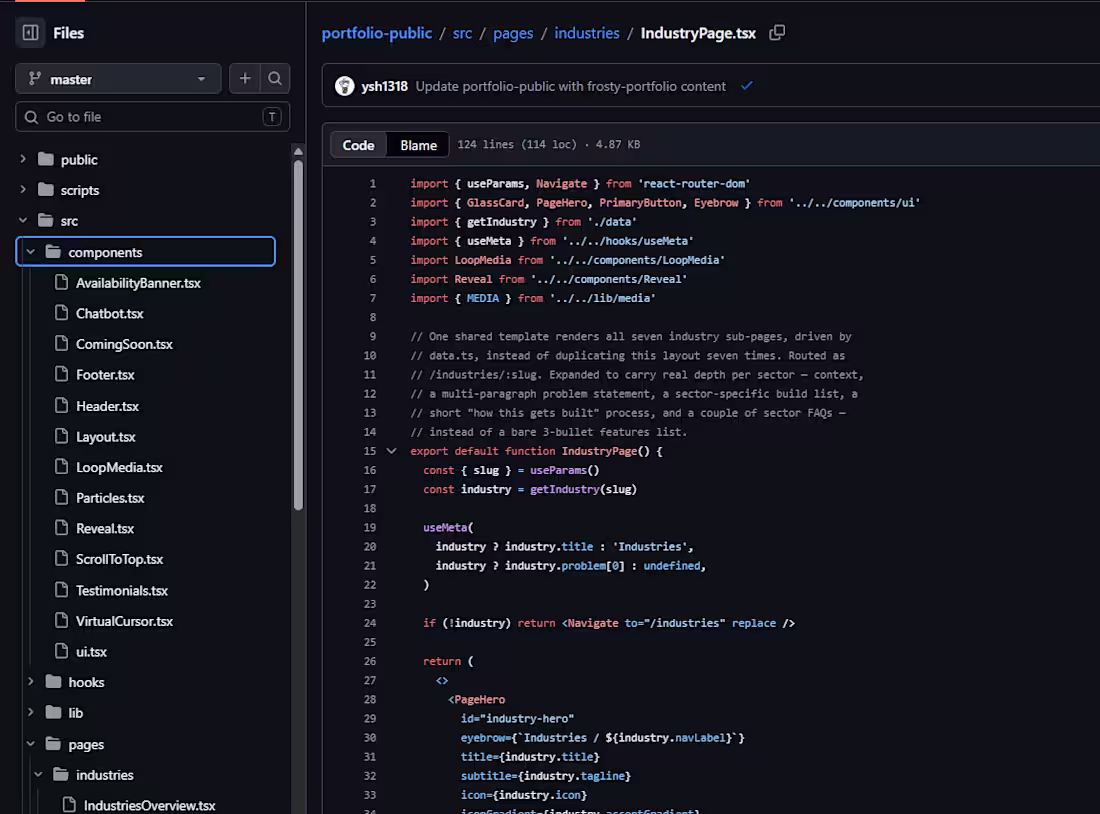
Task: Click the file tree scrollbar thumb
Action: pyautogui.click(x=298, y=335)
